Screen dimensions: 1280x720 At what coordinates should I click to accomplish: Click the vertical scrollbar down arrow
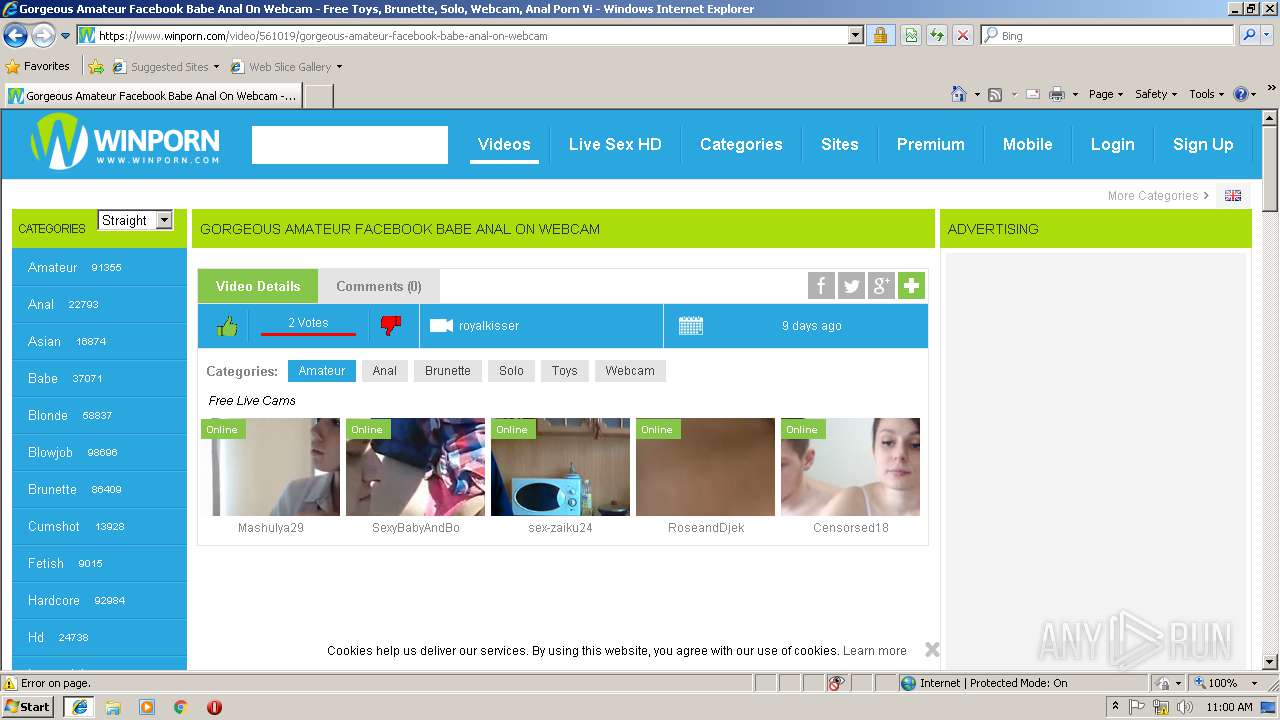pyautogui.click(x=1270, y=662)
